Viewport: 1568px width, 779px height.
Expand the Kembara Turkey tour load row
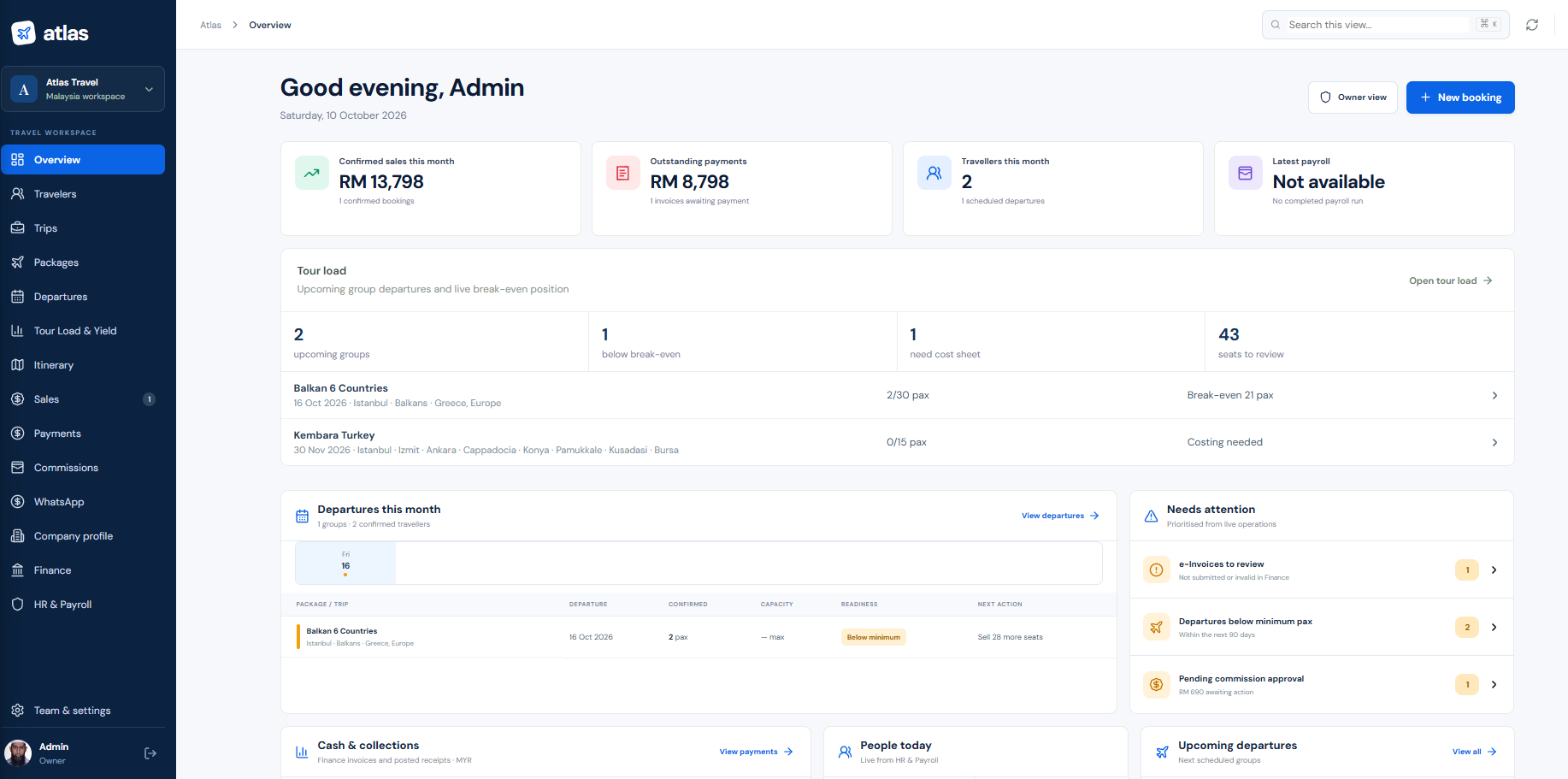click(x=897, y=442)
